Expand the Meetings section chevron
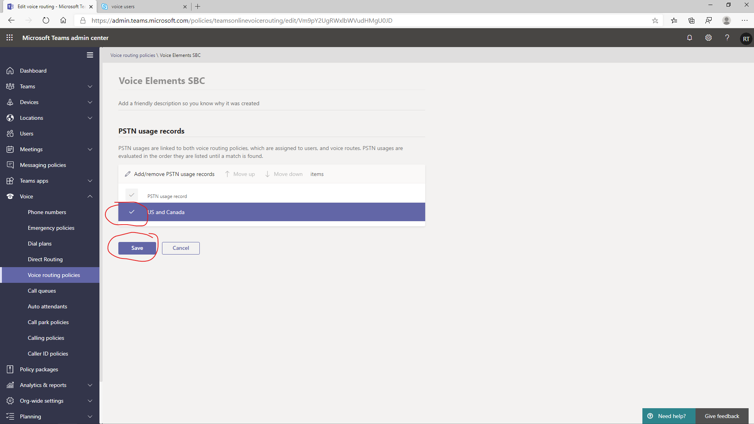 [x=90, y=149]
